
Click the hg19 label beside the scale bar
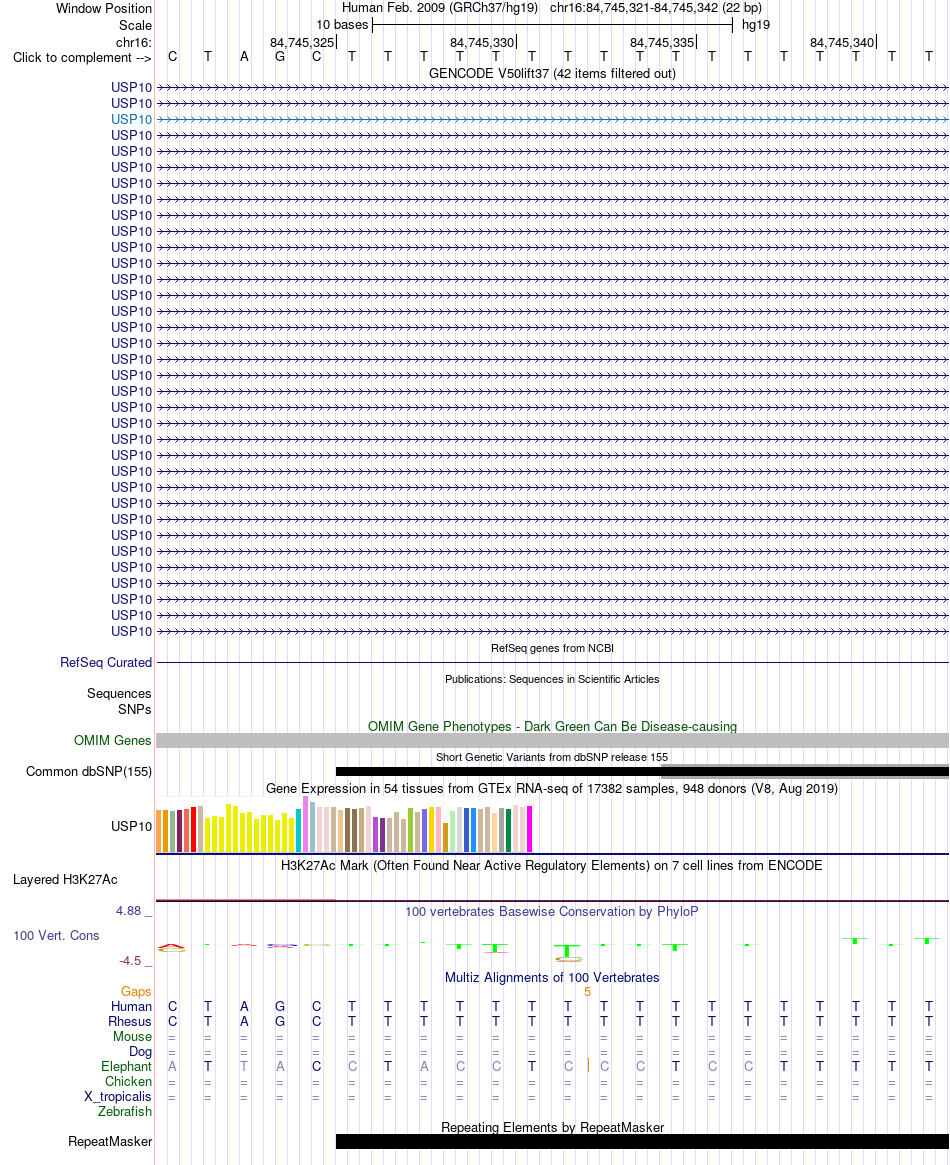[756, 25]
